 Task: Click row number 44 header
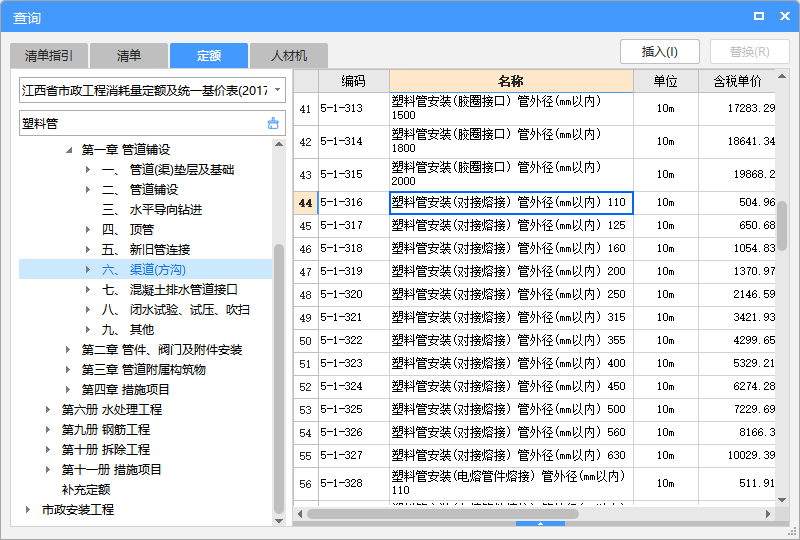tap(306, 203)
